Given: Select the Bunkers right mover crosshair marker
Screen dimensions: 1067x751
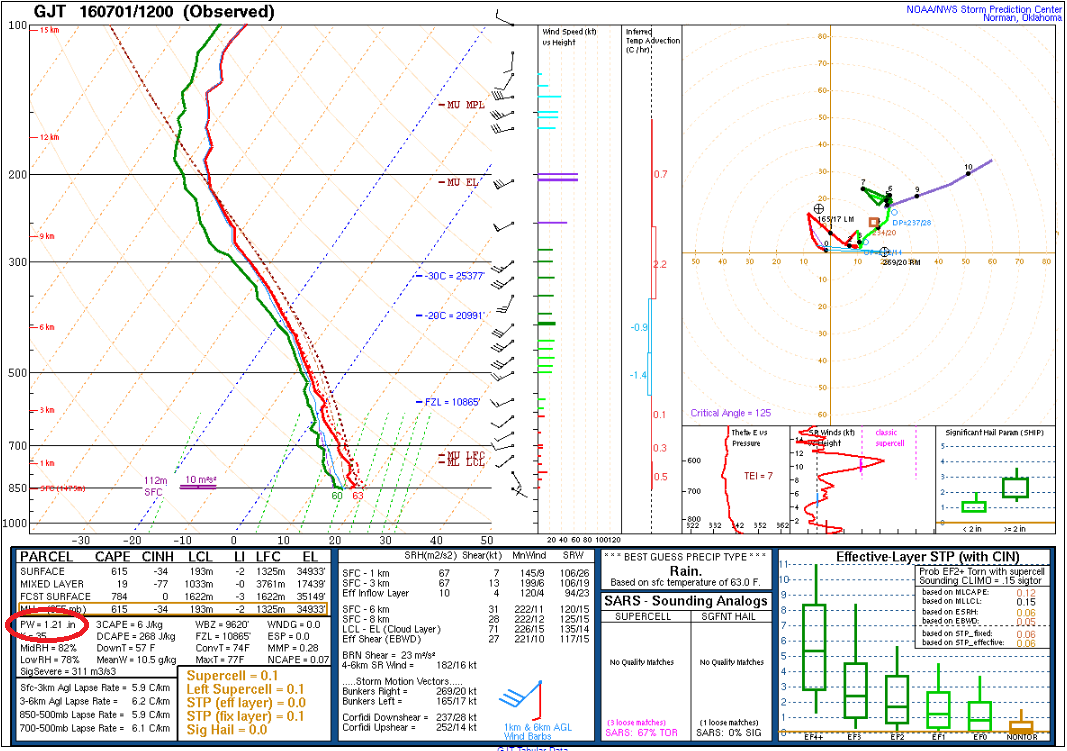Looking at the screenshot, I should click(884, 252).
